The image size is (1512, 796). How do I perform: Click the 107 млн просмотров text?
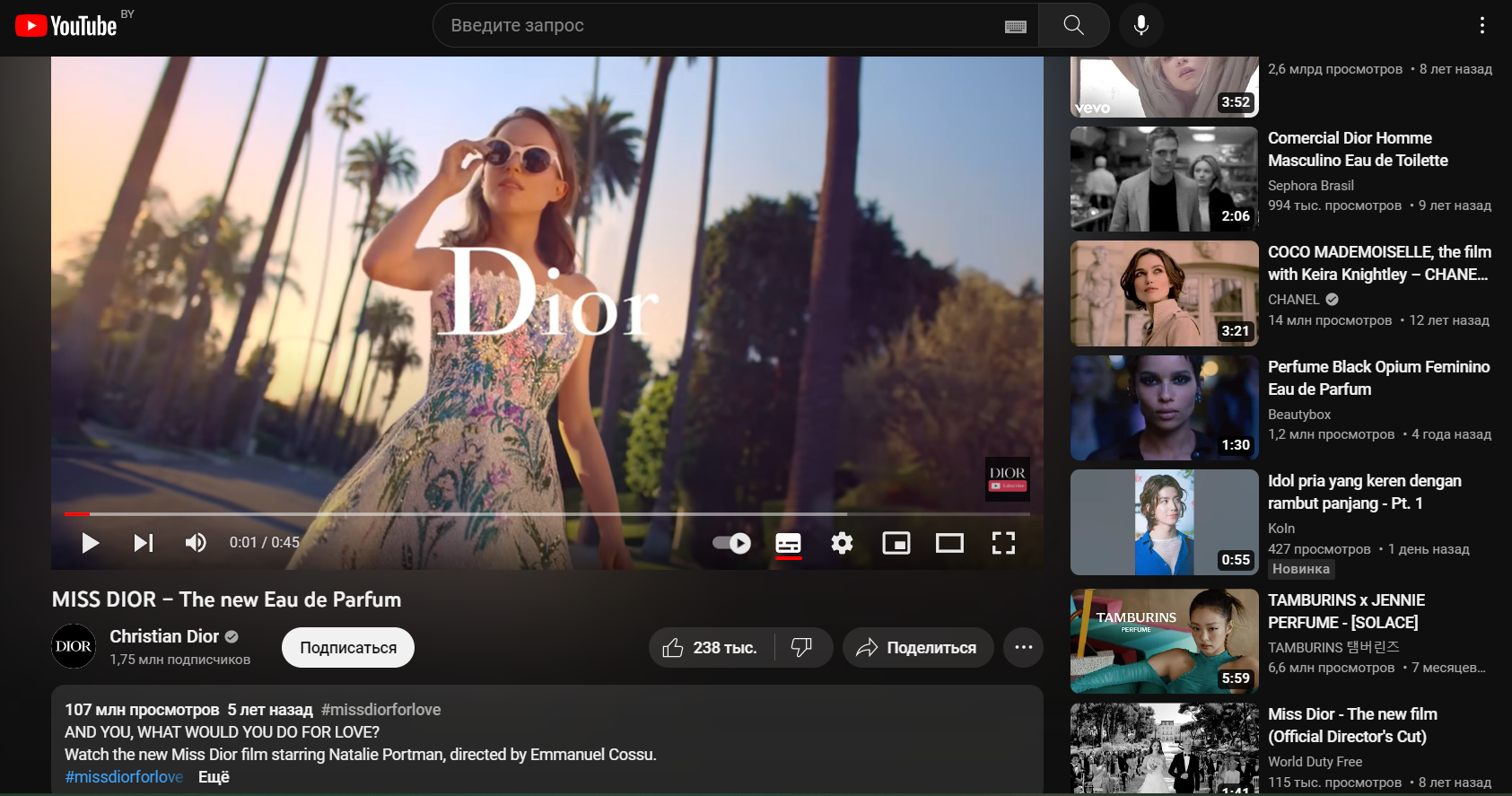(x=142, y=710)
